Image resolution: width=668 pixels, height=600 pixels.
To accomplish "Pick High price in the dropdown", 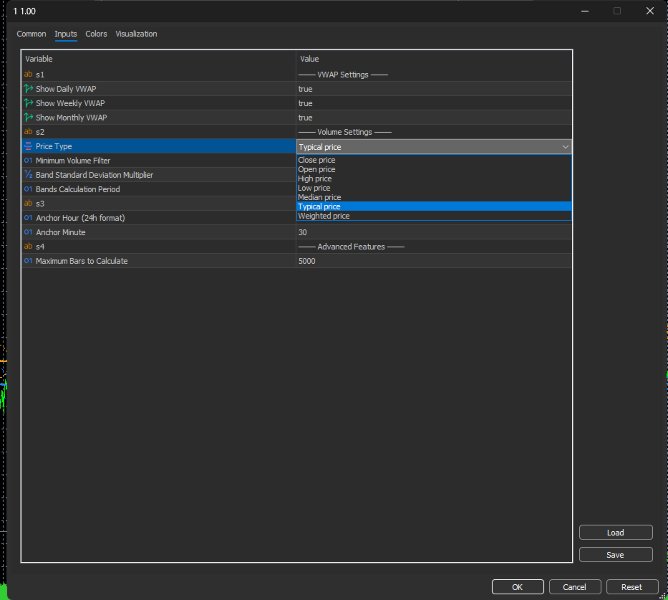I will (x=434, y=179).
